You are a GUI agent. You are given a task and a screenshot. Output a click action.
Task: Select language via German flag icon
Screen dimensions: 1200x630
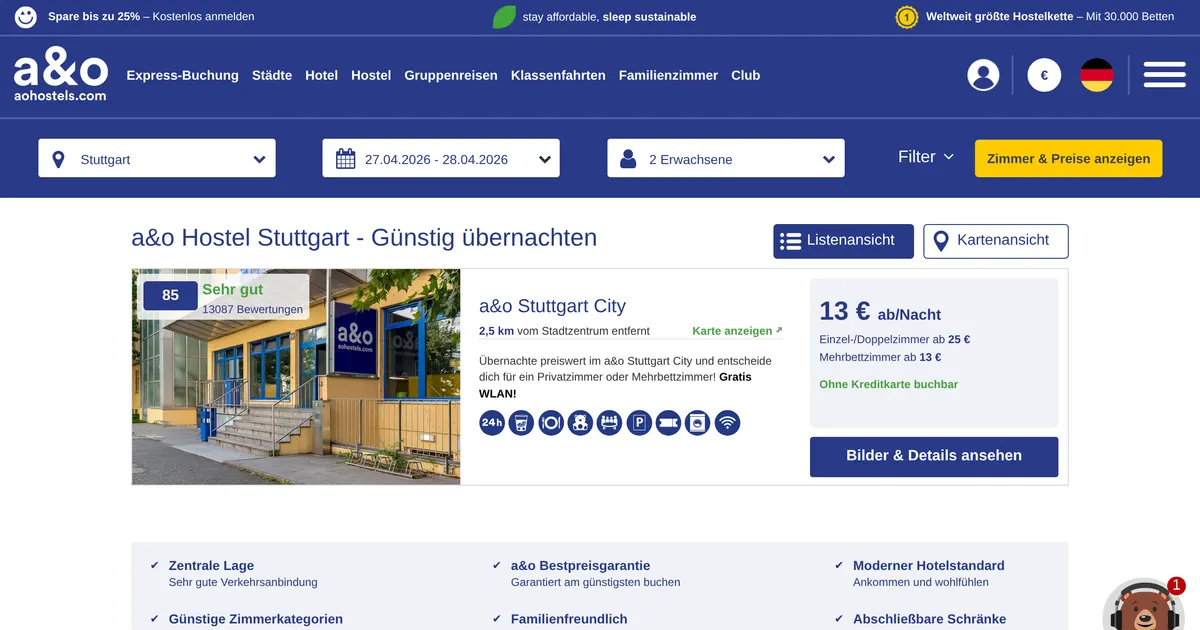1097,75
